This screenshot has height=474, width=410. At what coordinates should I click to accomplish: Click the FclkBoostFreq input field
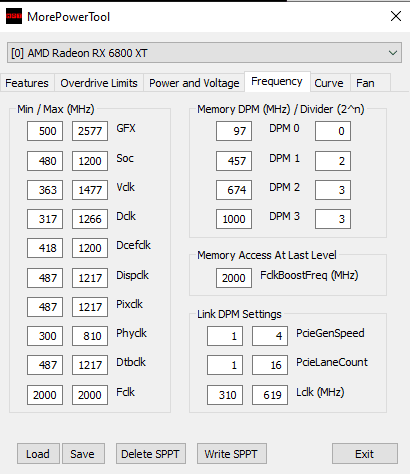click(234, 278)
